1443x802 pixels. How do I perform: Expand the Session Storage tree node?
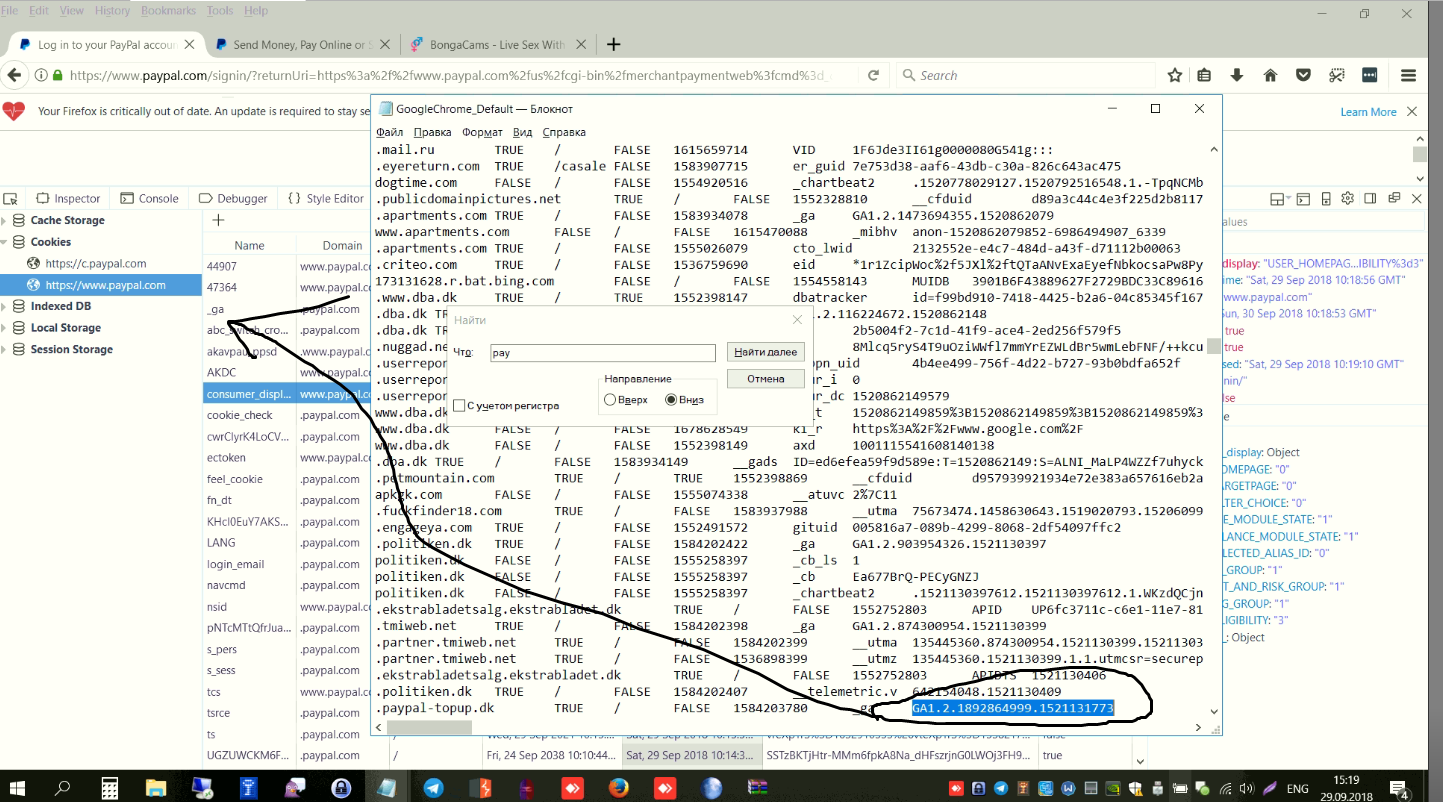click(5, 349)
